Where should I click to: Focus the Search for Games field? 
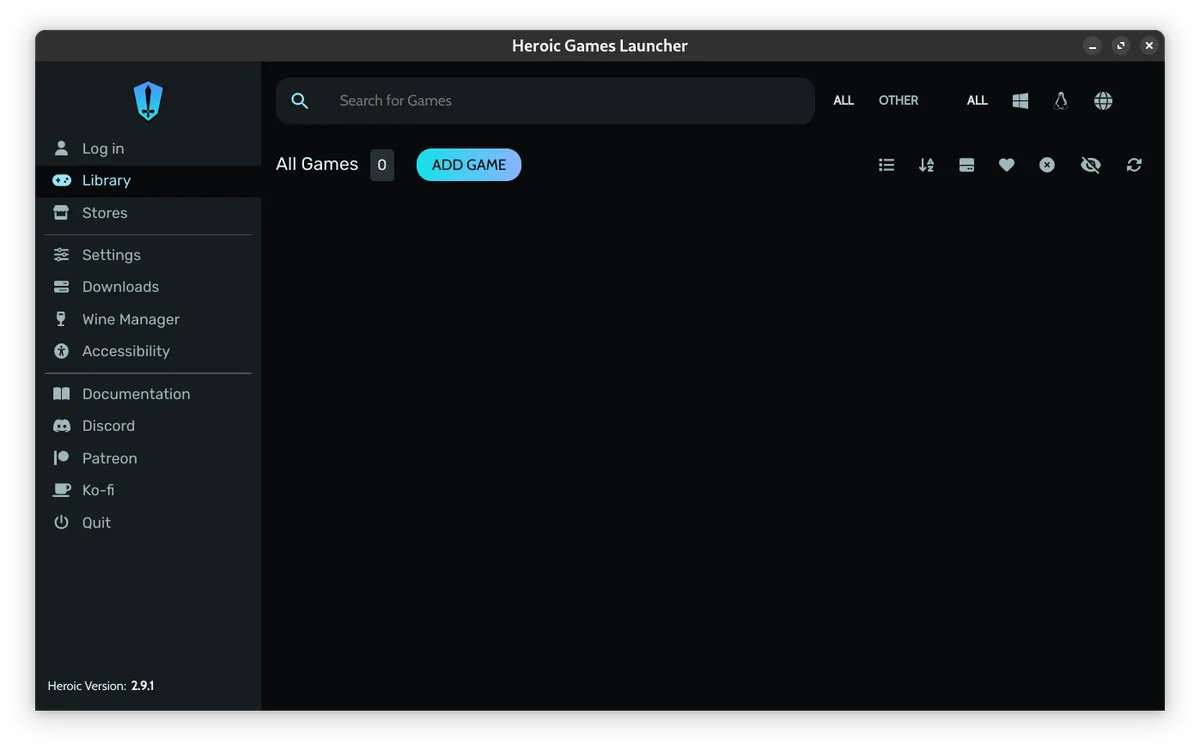click(x=545, y=101)
